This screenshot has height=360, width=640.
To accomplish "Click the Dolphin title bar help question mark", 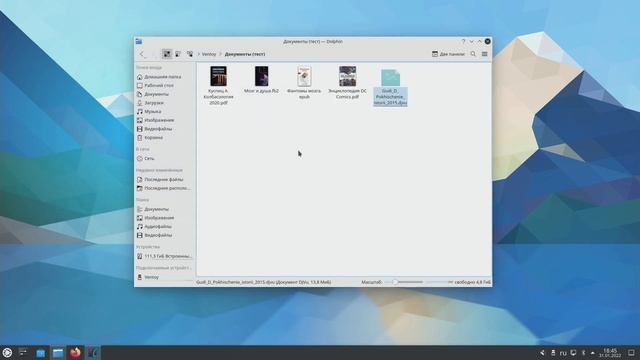I will click(463, 42).
